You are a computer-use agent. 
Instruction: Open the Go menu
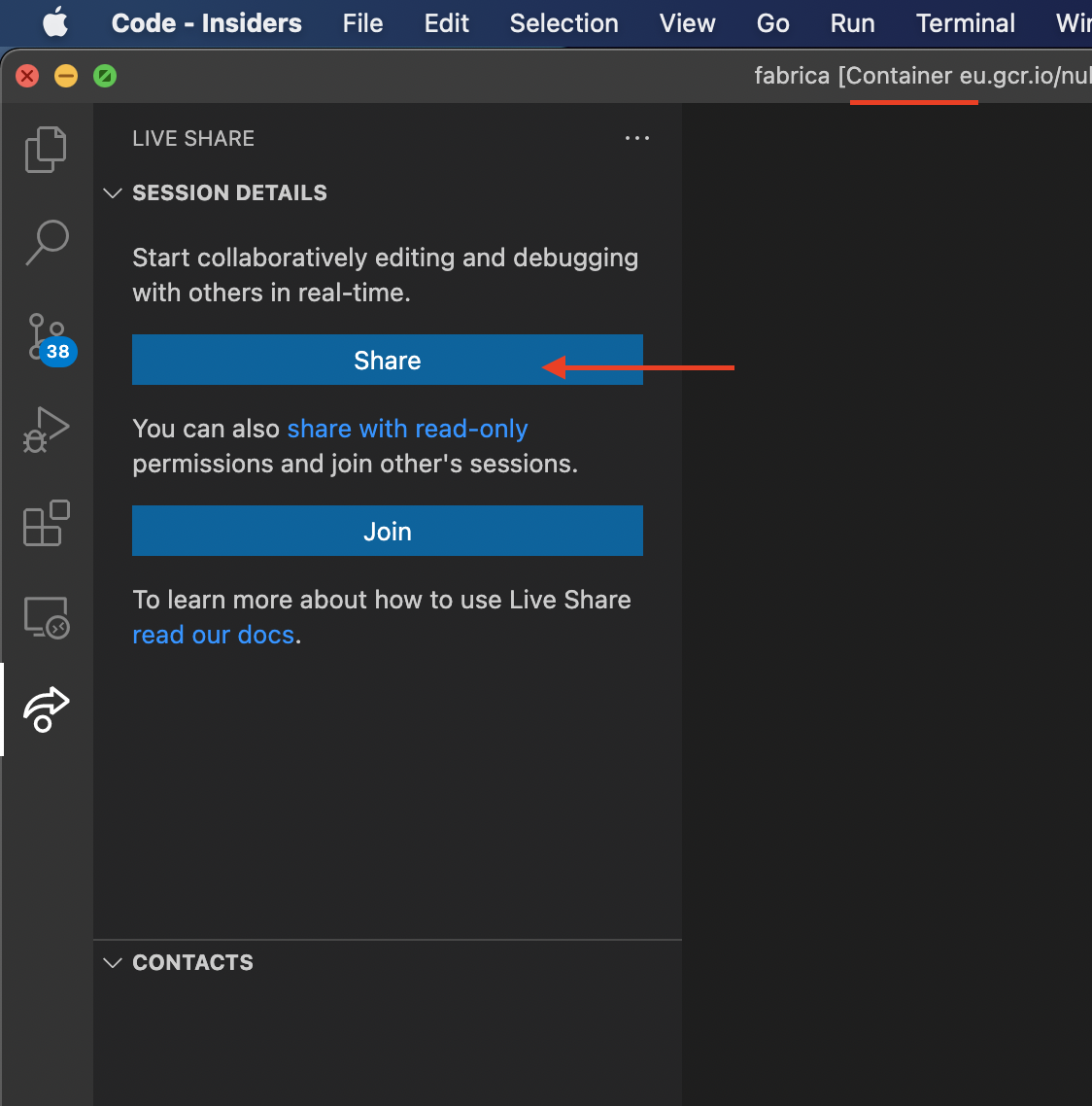coord(772,23)
